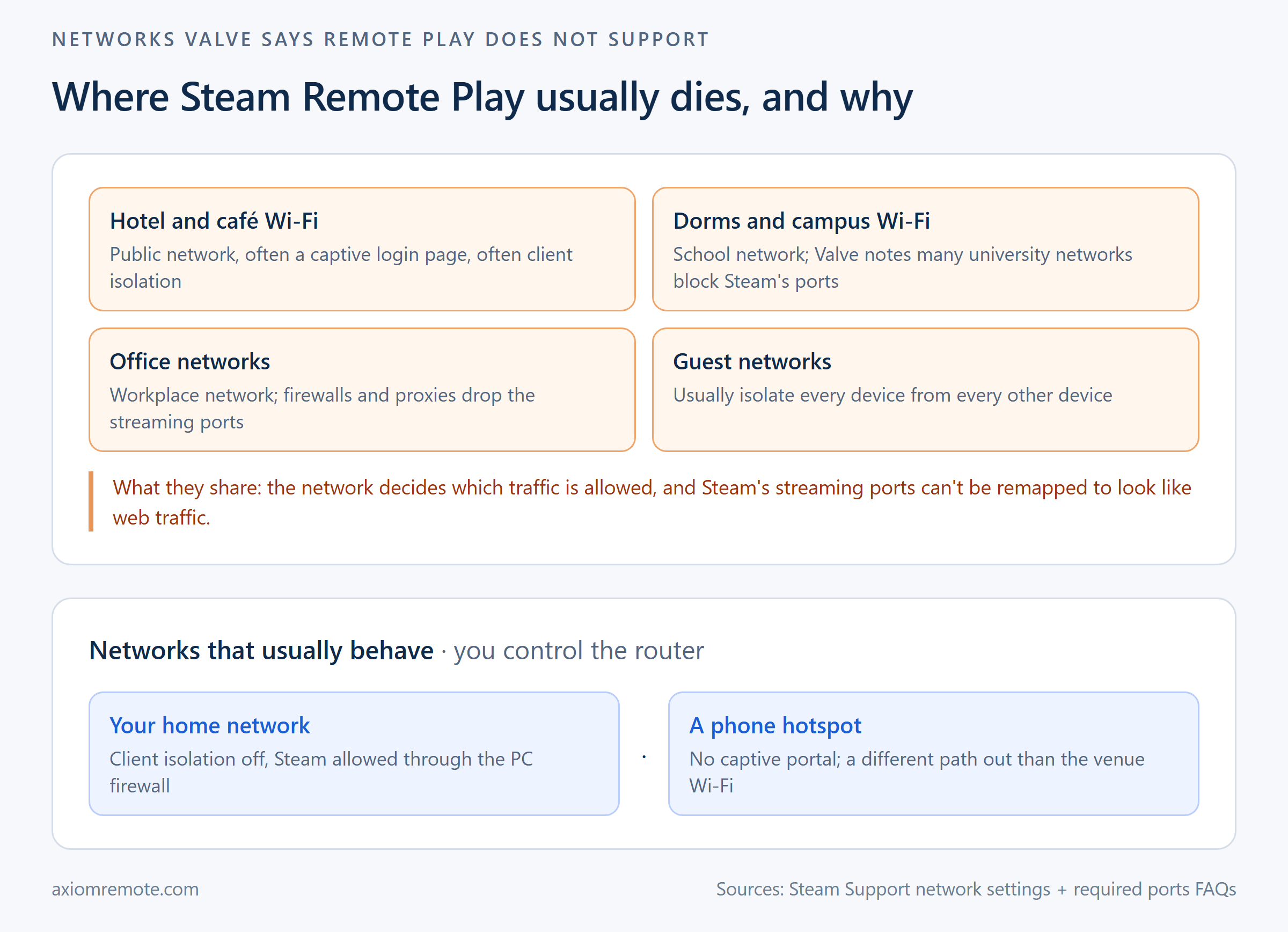
Task: Select the 'A phone hotspot' card title
Action: [x=775, y=726]
